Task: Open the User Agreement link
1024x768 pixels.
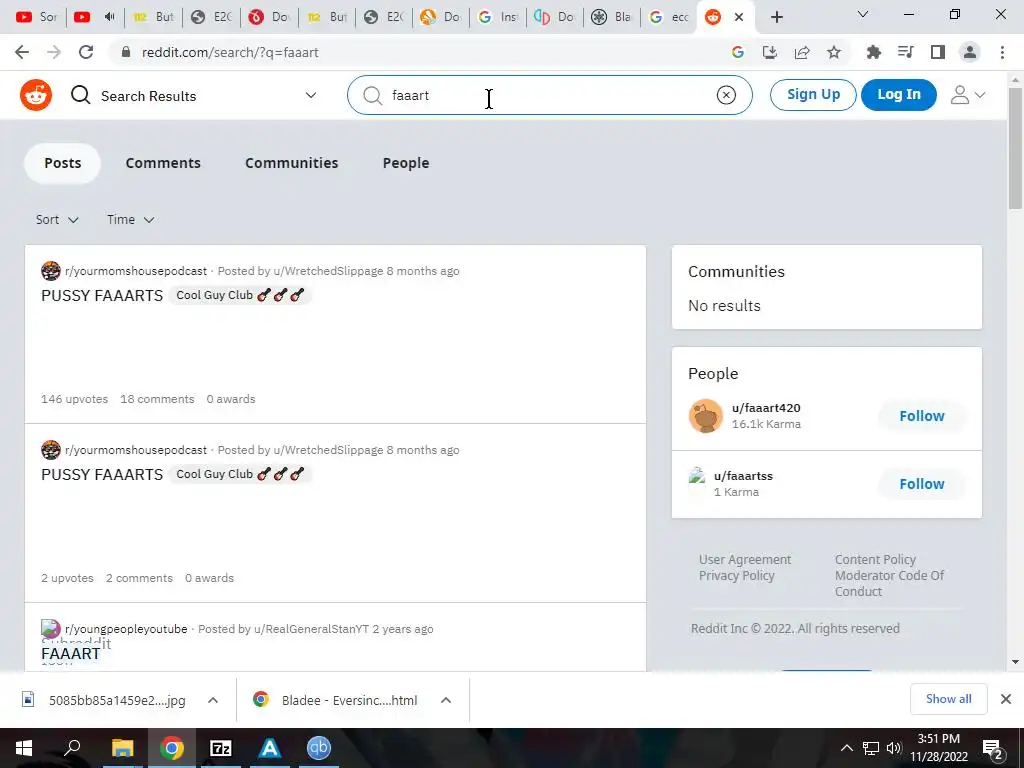Action: (744, 560)
